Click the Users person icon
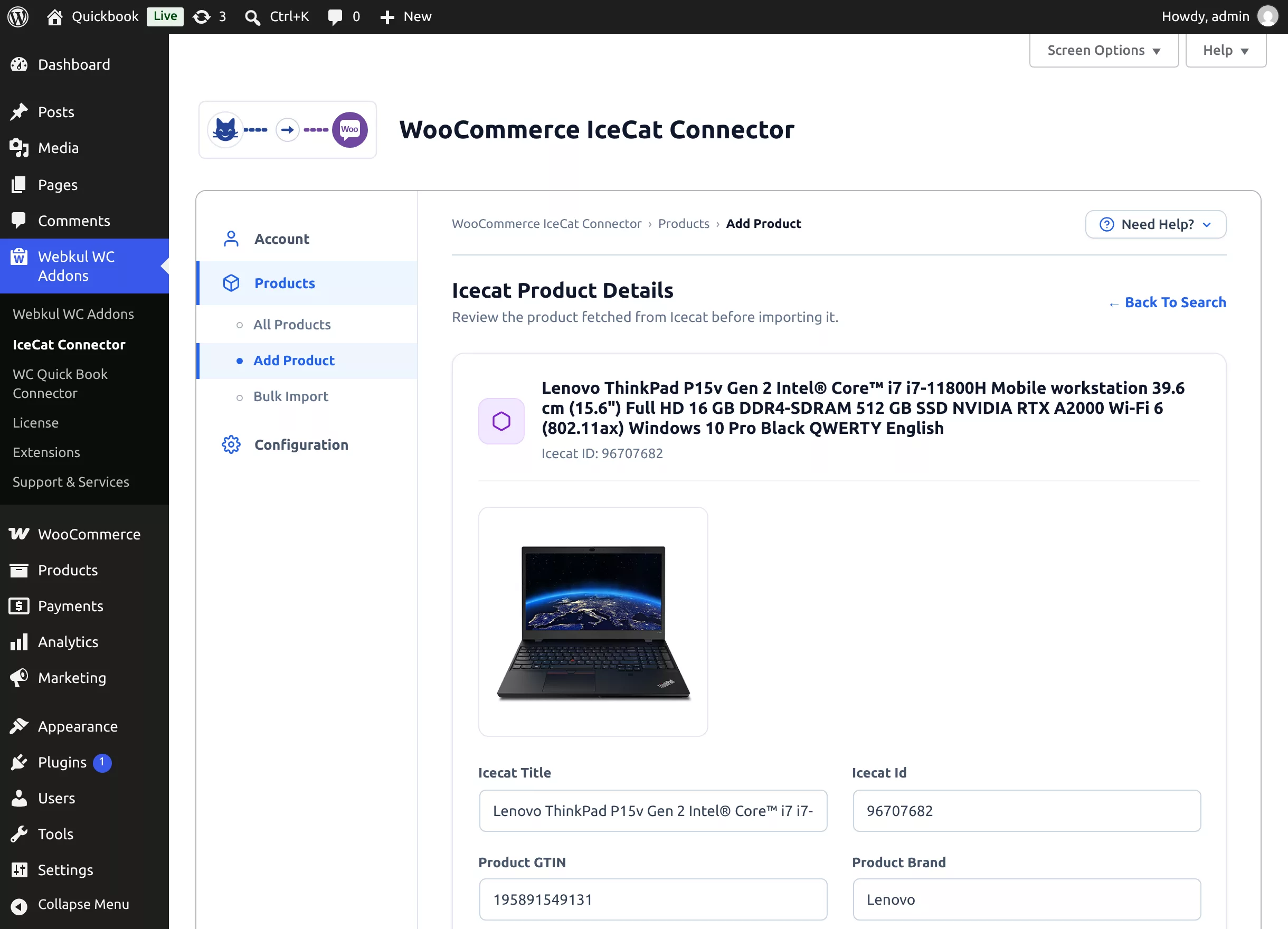The height and width of the screenshot is (929, 1288). tap(19, 798)
